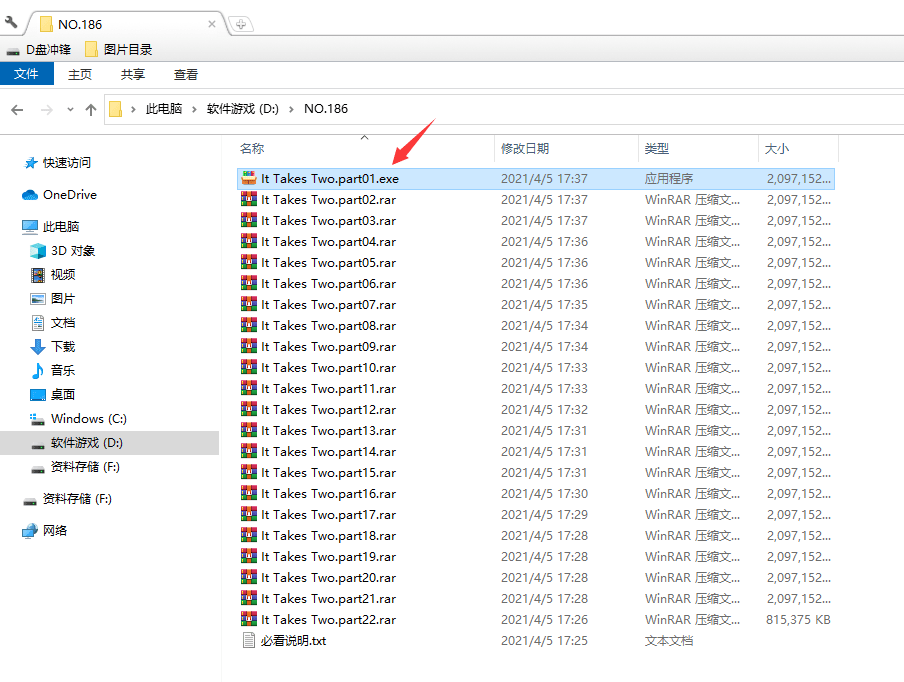This screenshot has width=904, height=682.
Task: Expand chevron after 软件游戏 (D:) breadcrumb
Action: [291, 109]
